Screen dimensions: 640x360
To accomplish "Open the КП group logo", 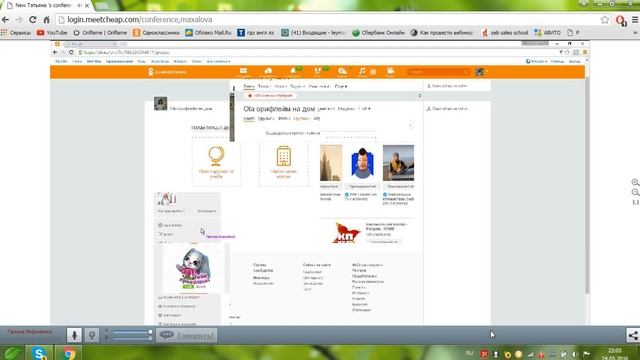I will pos(346,232).
